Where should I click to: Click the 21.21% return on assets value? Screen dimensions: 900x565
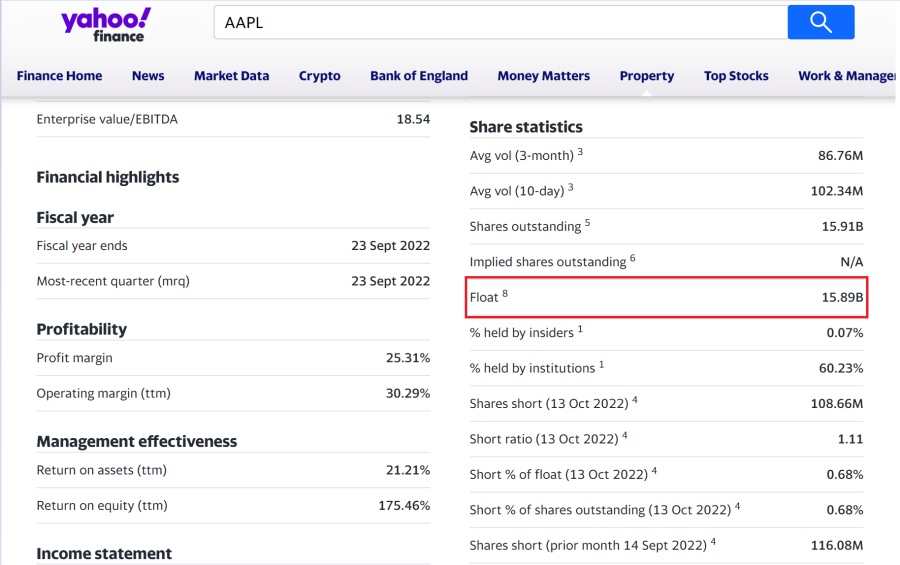(x=408, y=470)
